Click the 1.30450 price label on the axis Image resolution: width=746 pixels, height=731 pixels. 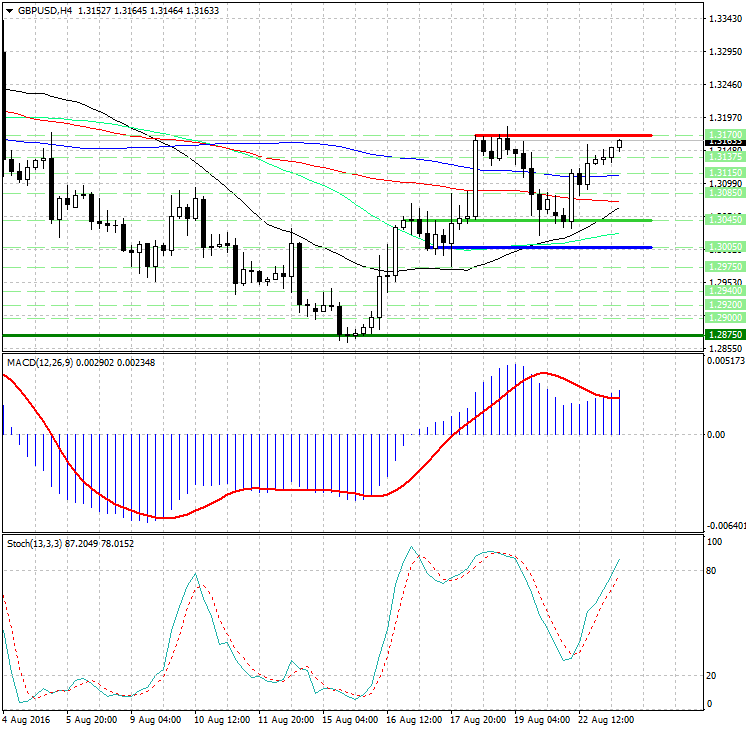(723, 220)
